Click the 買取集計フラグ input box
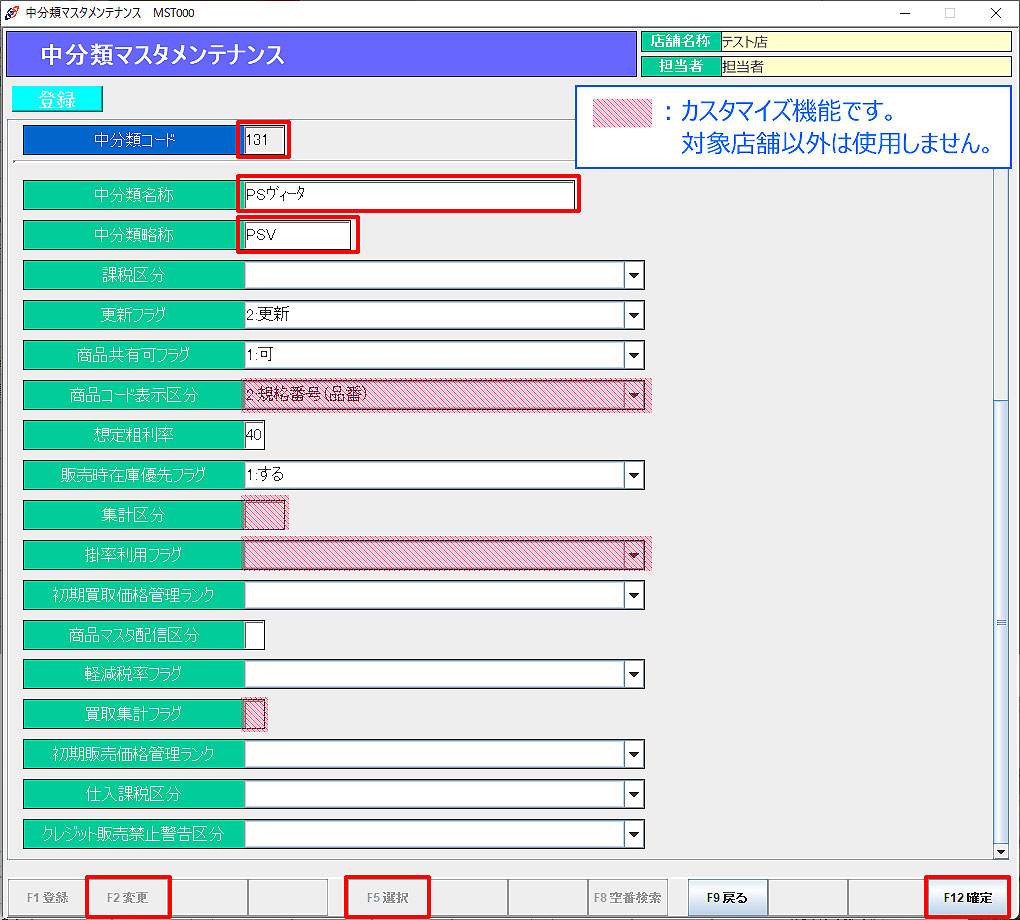Viewport: 1020px width, 920px height. (x=254, y=714)
